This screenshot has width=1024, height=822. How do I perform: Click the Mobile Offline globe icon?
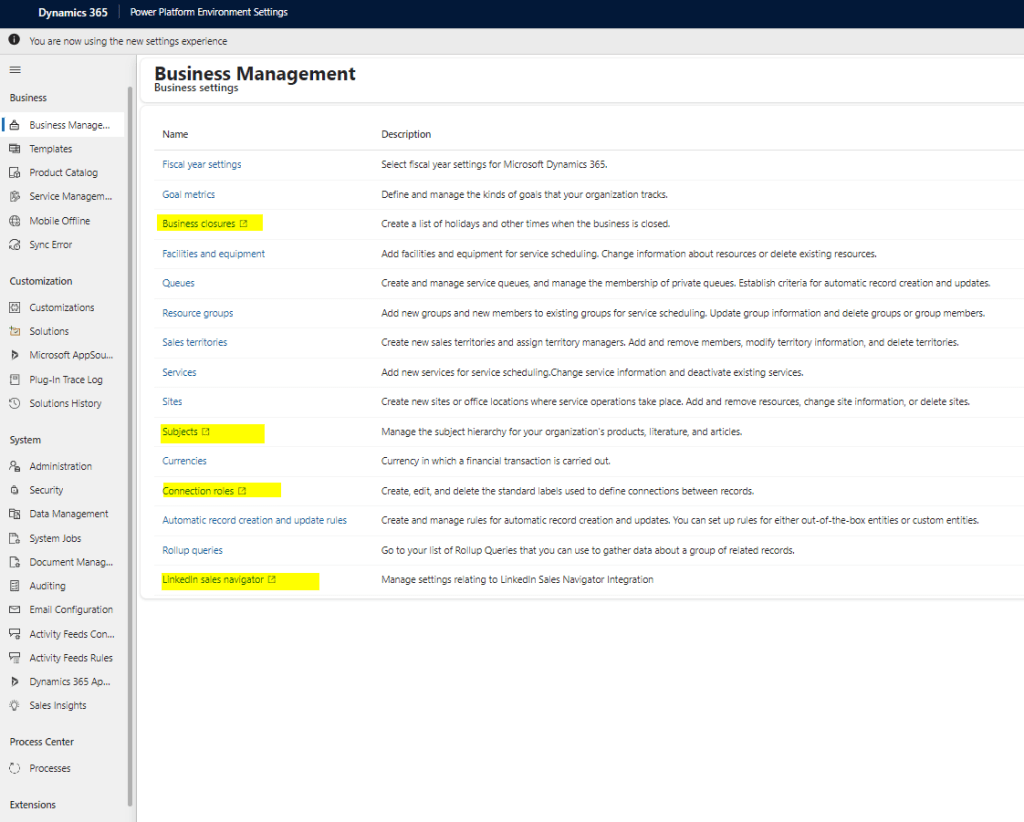15,221
